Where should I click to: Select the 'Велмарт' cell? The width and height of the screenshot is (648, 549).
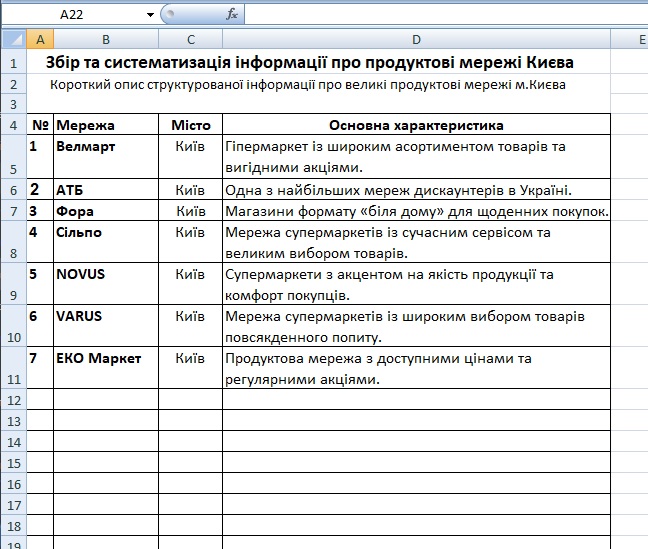point(106,157)
